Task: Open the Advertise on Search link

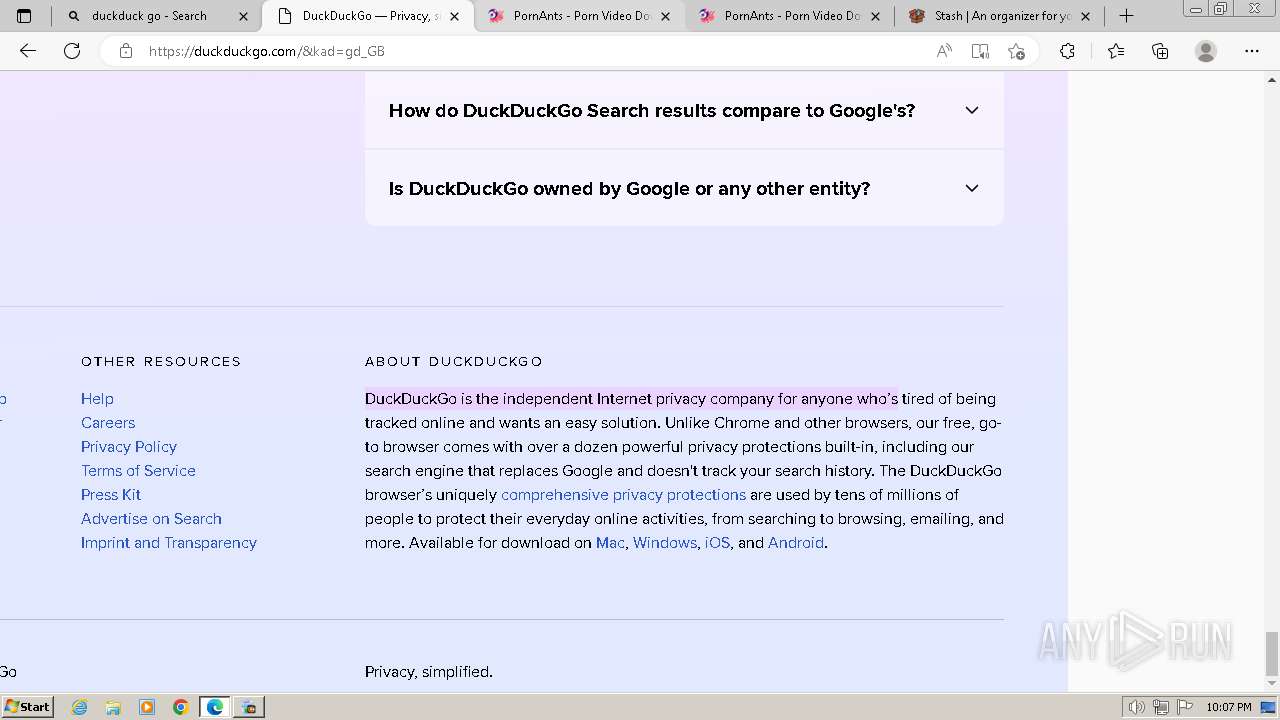Action: point(151,518)
